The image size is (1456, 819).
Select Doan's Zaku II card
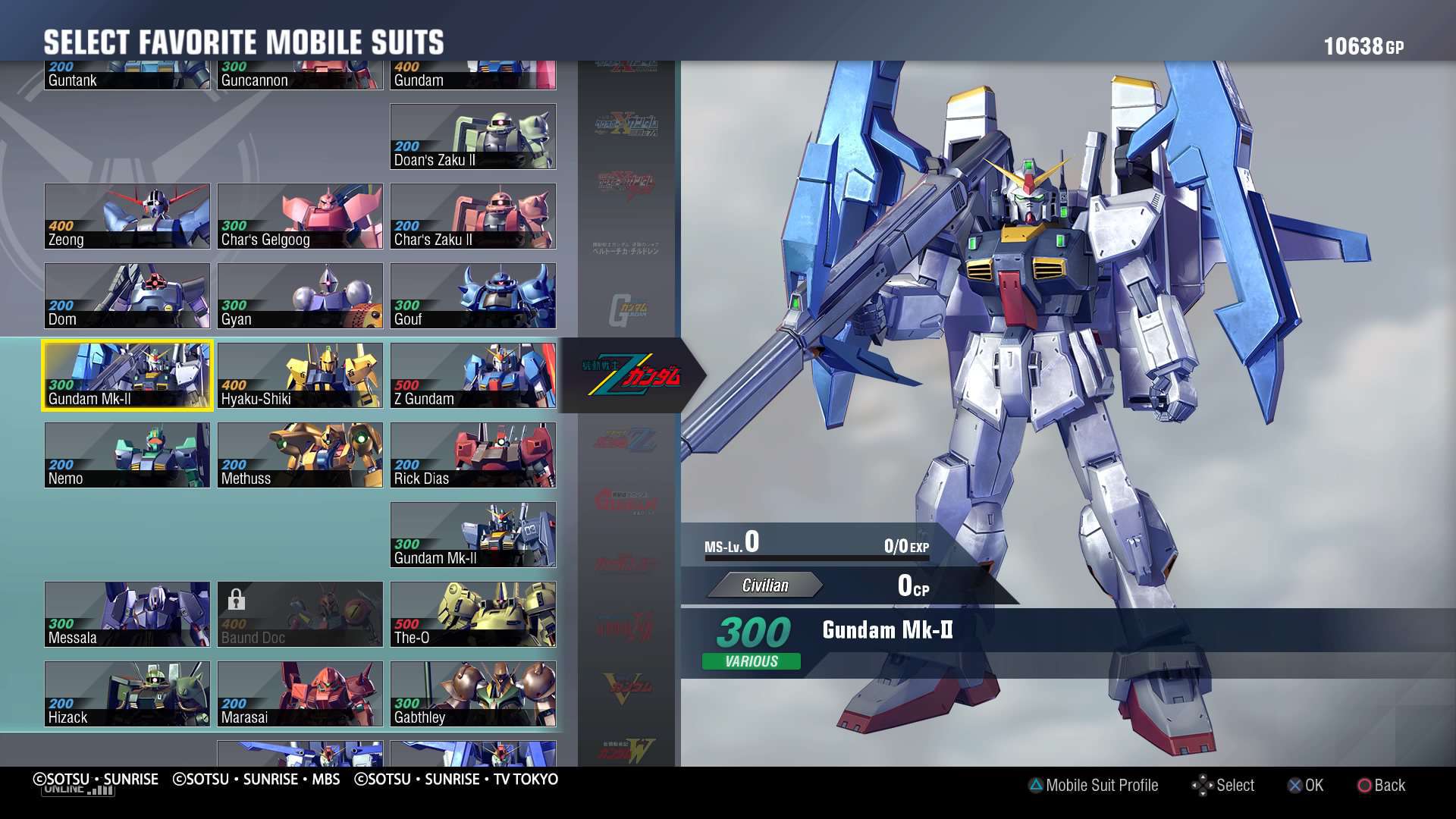473,136
